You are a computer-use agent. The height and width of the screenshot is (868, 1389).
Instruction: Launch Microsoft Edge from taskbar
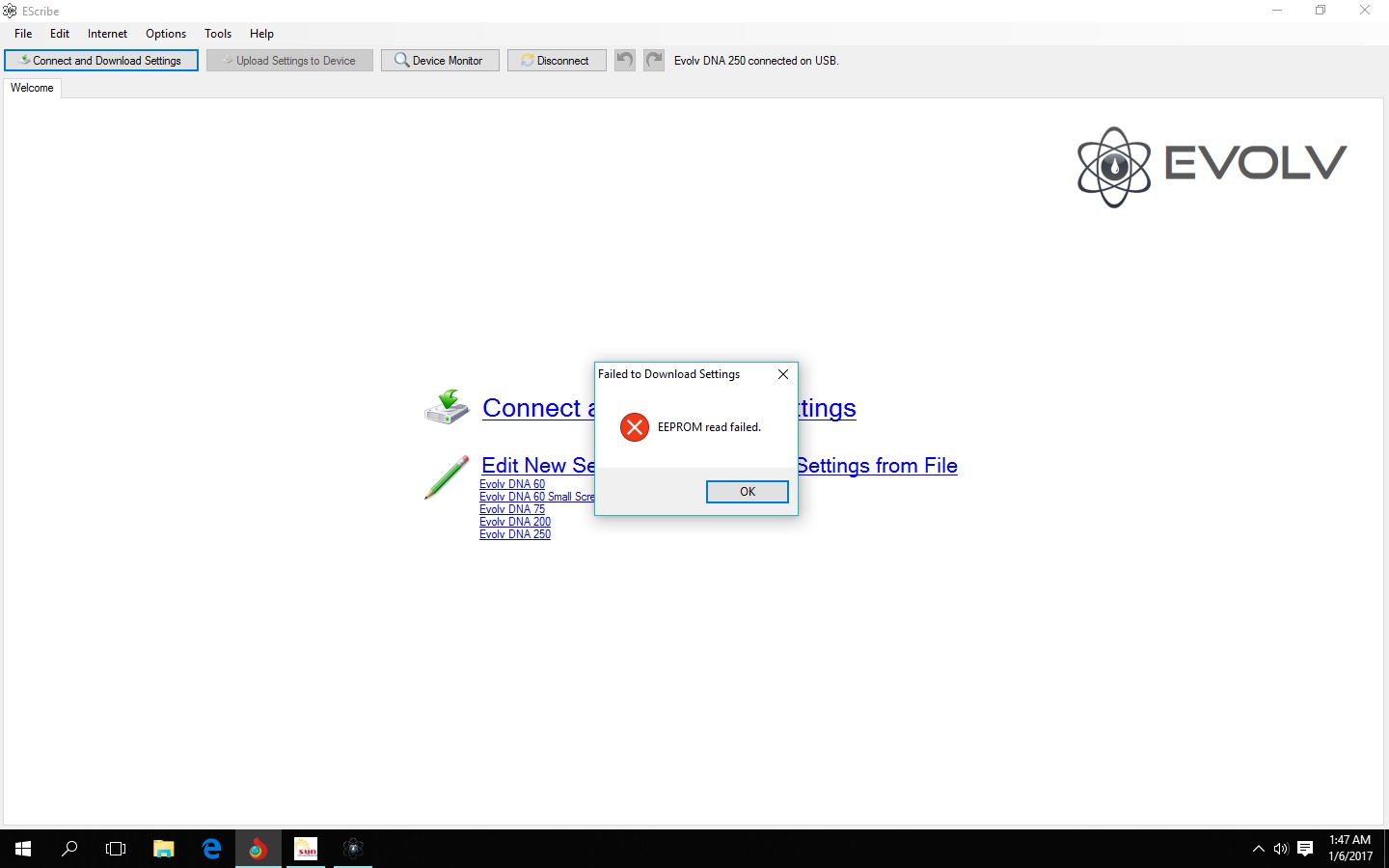pos(211,849)
